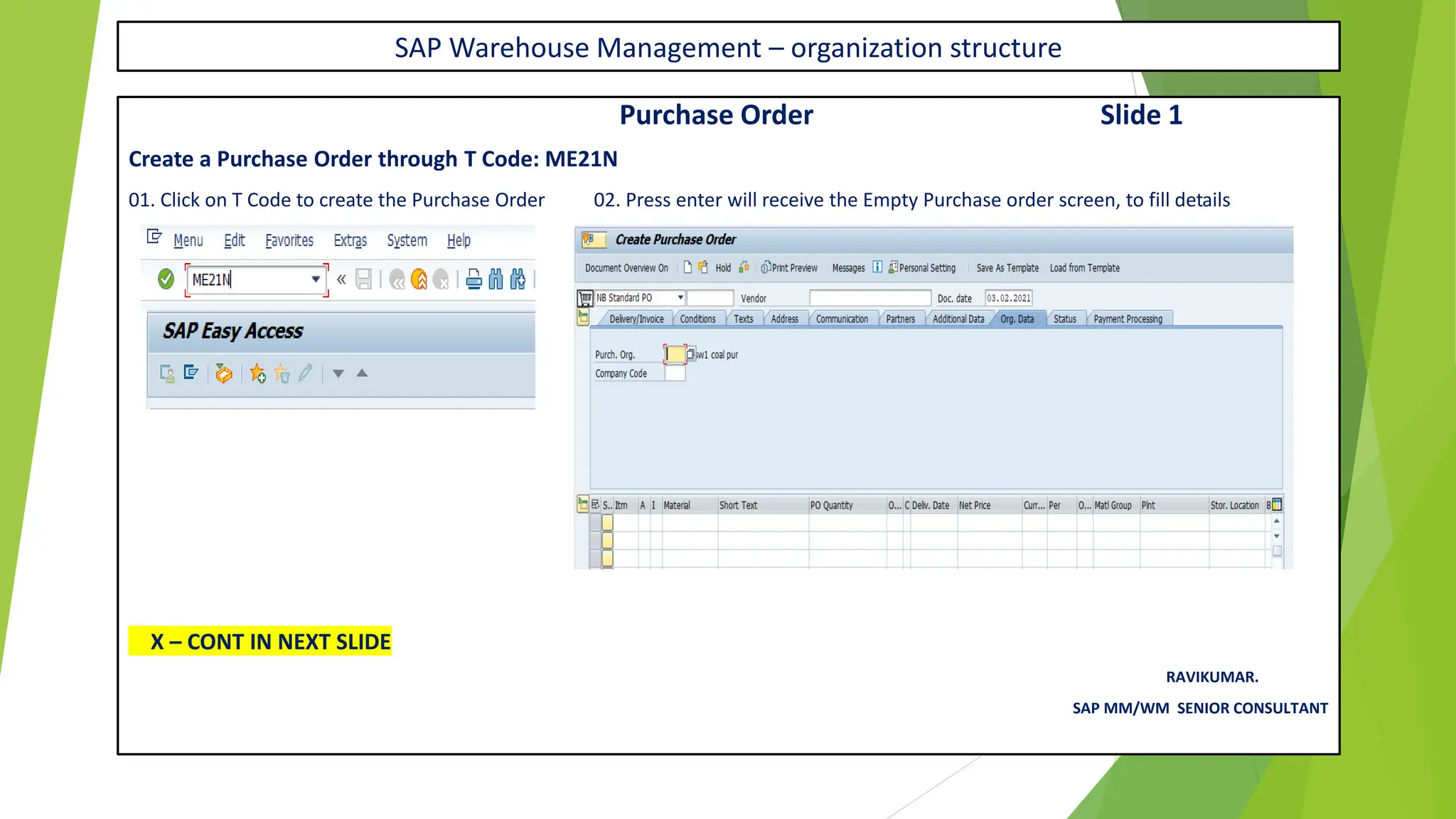Click the shopping cart icon beside NB Standard PO

[585, 298]
